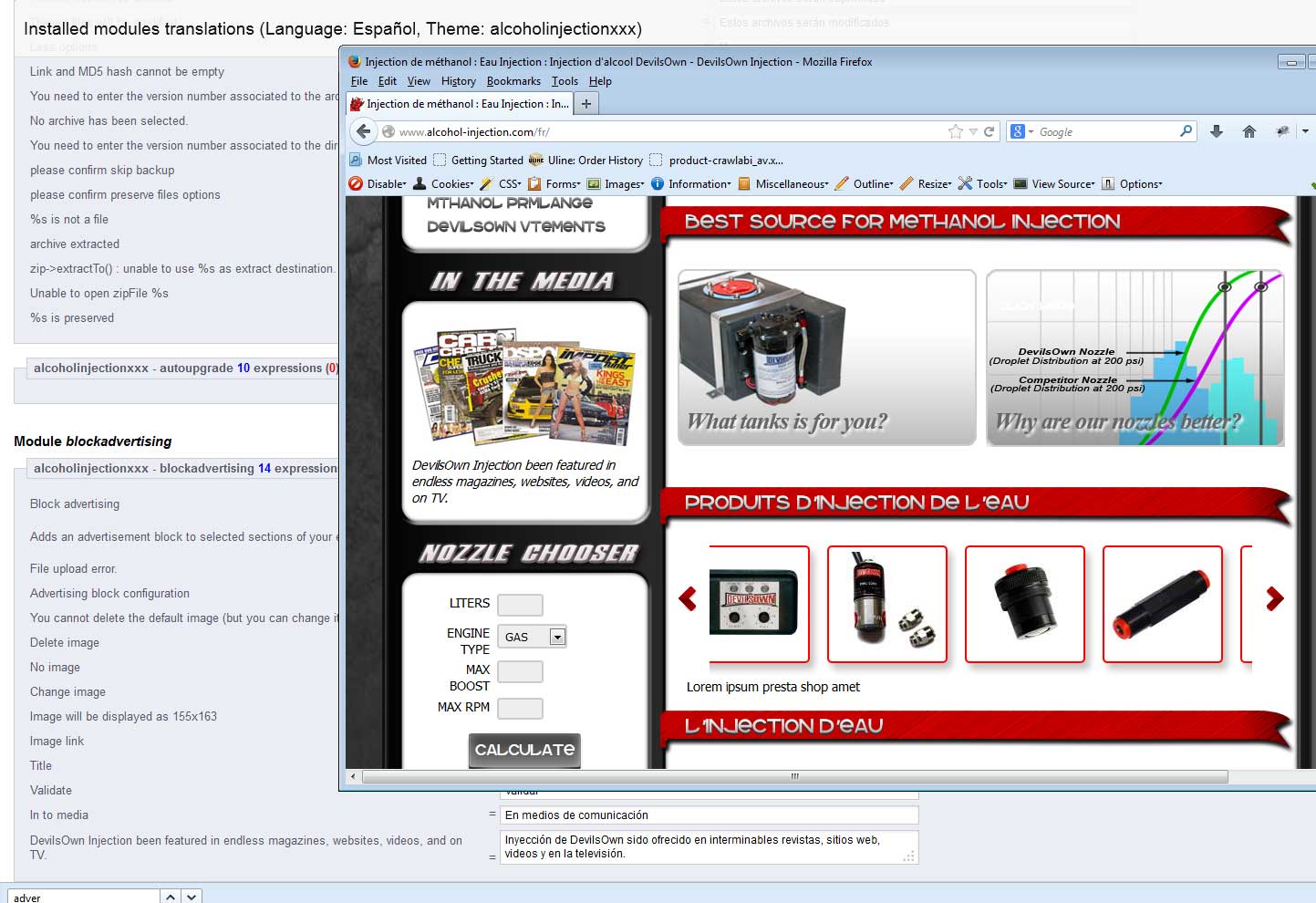Screen dimensions: 1316x903
Task: Click the CALCULATE nozzle button
Action: click(524, 750)
